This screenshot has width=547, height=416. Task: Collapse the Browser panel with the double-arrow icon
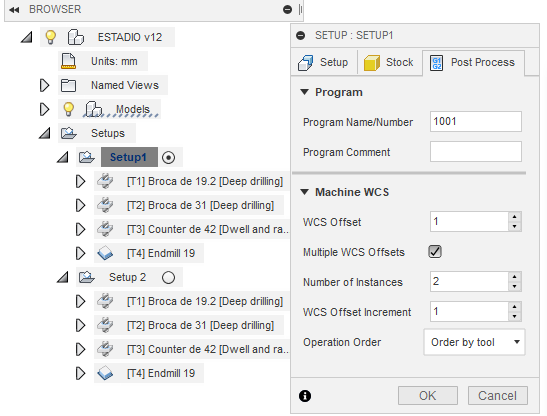(x=14, y=10)
